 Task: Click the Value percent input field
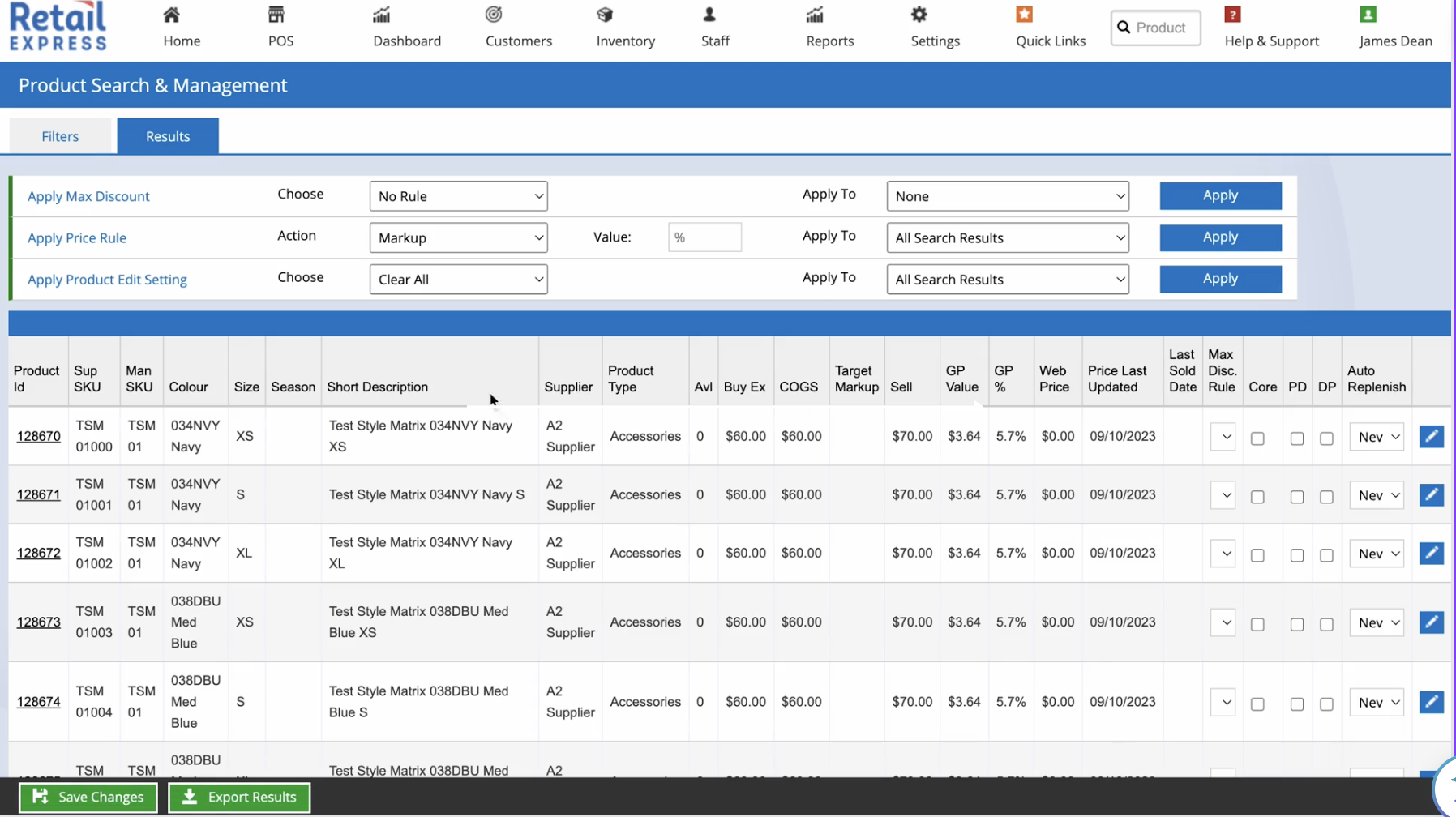click(x=704, y=237)
